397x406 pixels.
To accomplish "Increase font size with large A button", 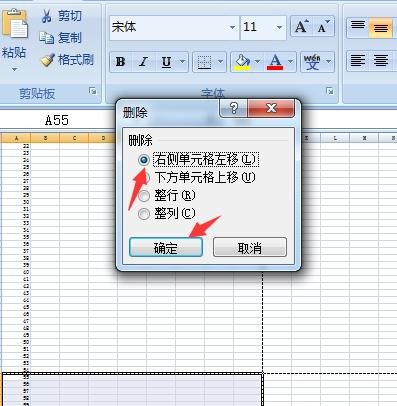I will (x=302, y=27).
